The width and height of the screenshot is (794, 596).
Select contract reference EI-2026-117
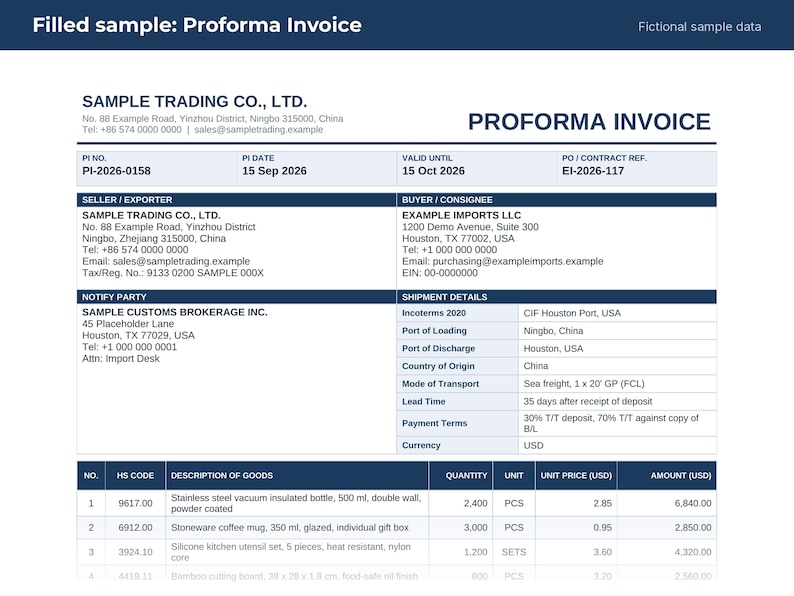click(x=592, y=171)
